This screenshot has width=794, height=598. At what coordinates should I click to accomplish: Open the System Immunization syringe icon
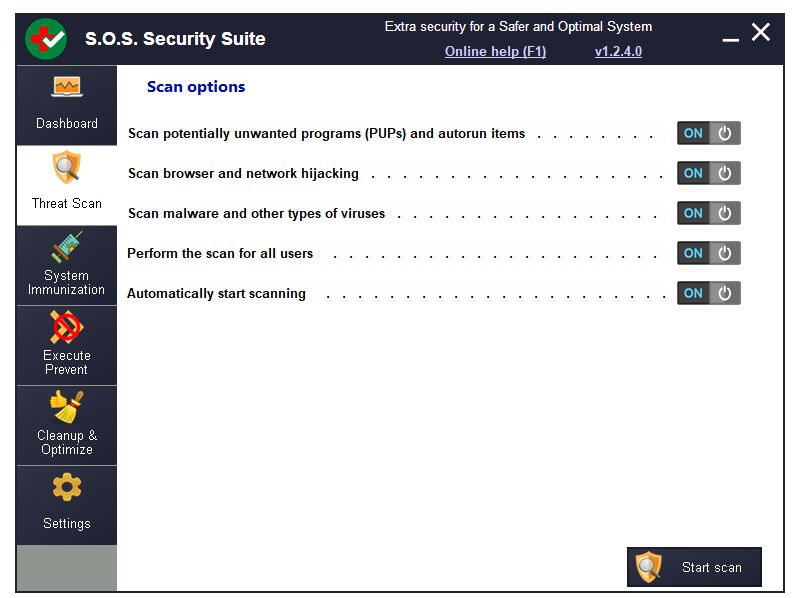pos(67,246)
